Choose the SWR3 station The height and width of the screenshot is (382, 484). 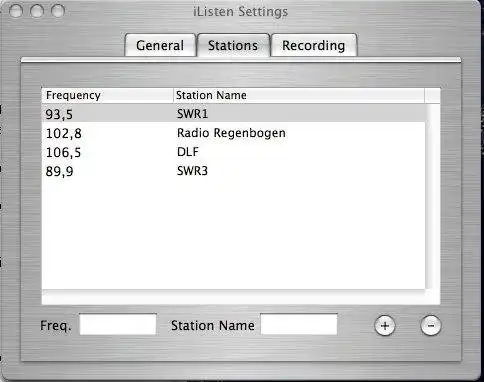tap(192, 171)
